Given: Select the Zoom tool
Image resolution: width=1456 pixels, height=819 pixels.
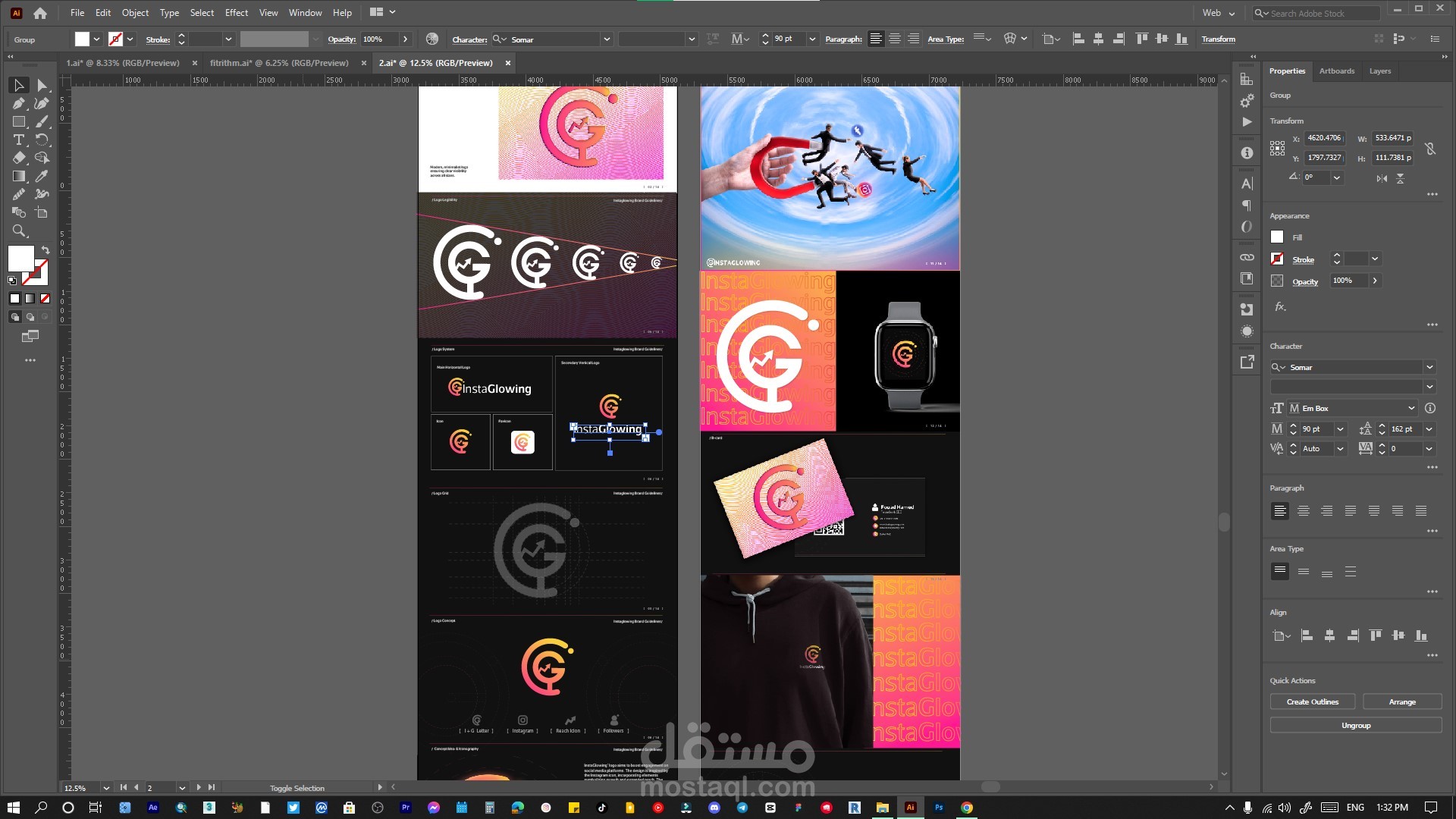Looking at the screenshot, I should (x=19, y=231).
